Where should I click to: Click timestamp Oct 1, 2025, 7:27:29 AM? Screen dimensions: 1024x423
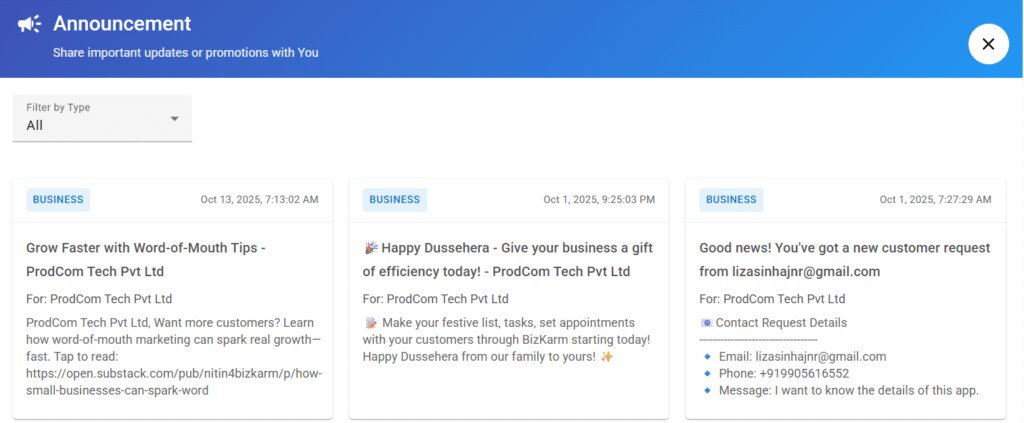click(935, 200)
